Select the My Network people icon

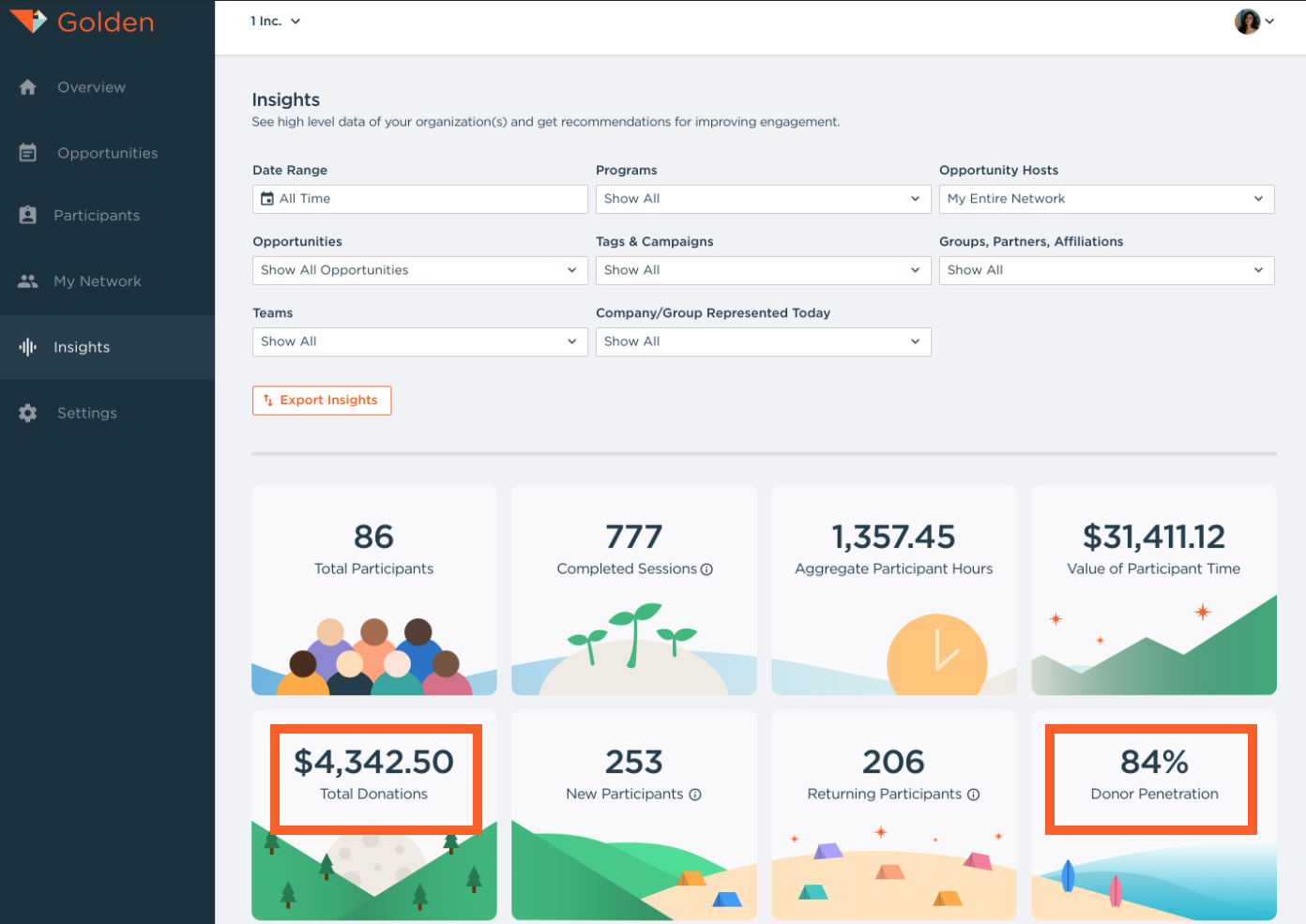(28, 280)
